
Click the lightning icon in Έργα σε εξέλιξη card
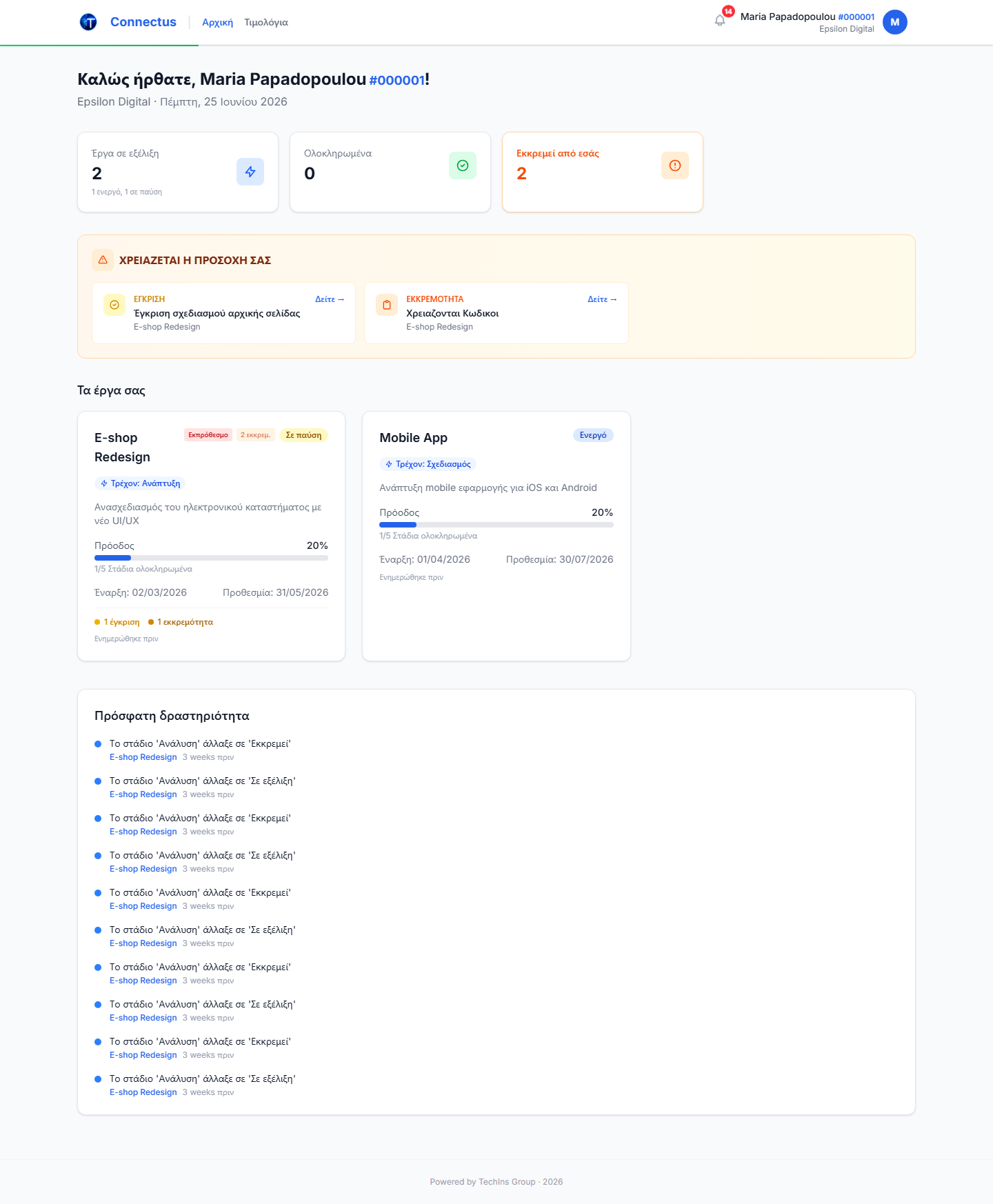click(250, 172)
